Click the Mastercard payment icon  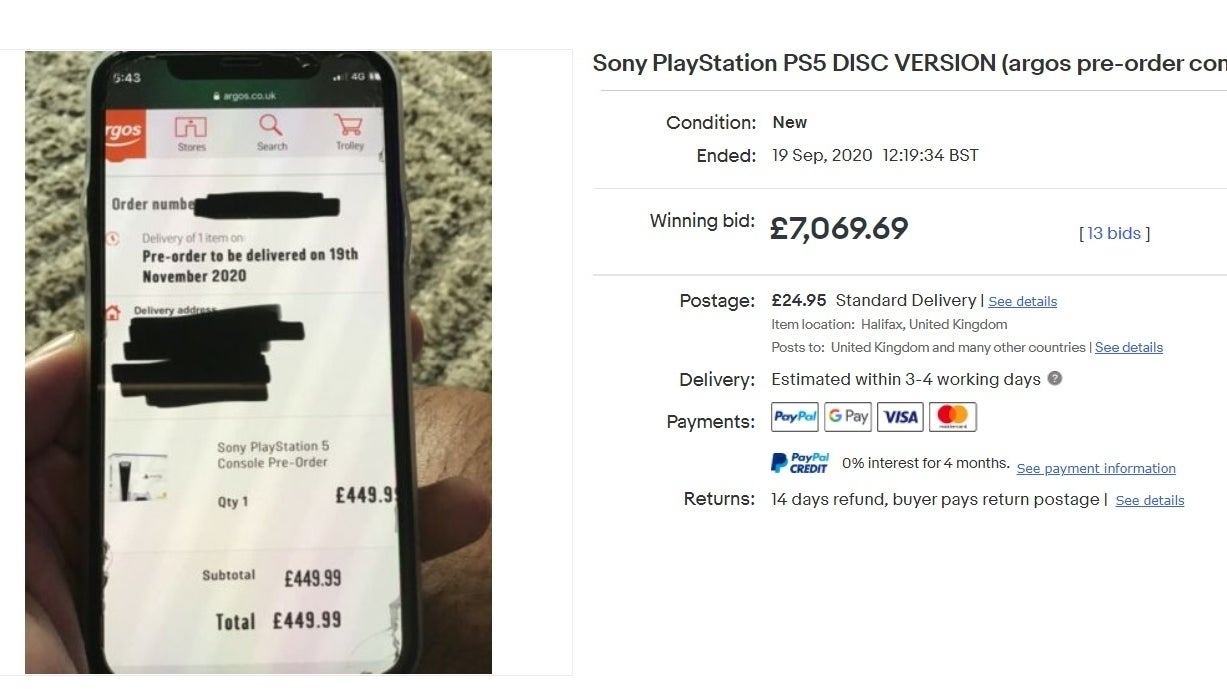pos(953,417)
